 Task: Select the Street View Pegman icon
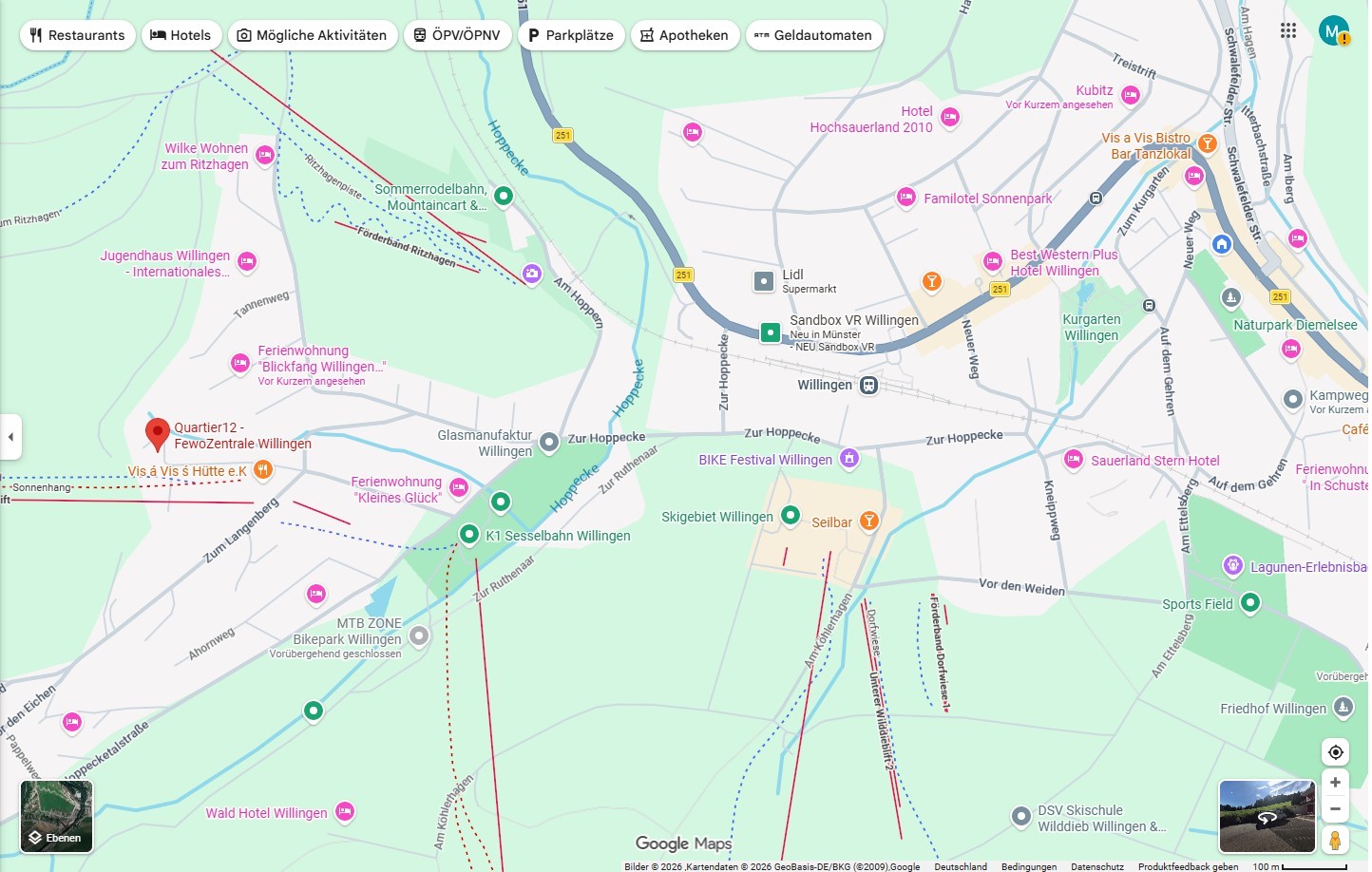[x=1335, y=840]
